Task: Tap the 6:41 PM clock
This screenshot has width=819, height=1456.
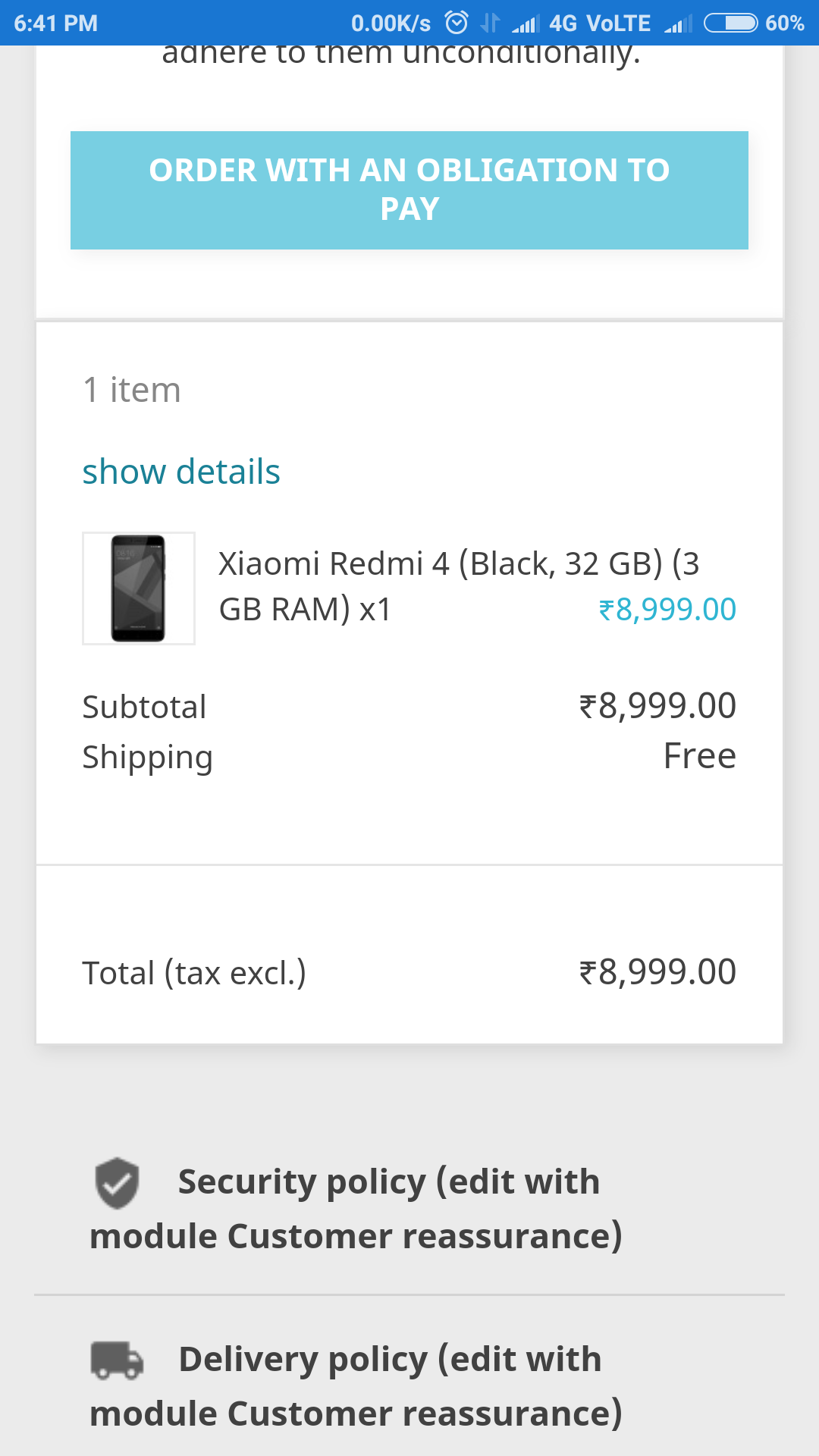Action: click(x=56, y=23)
